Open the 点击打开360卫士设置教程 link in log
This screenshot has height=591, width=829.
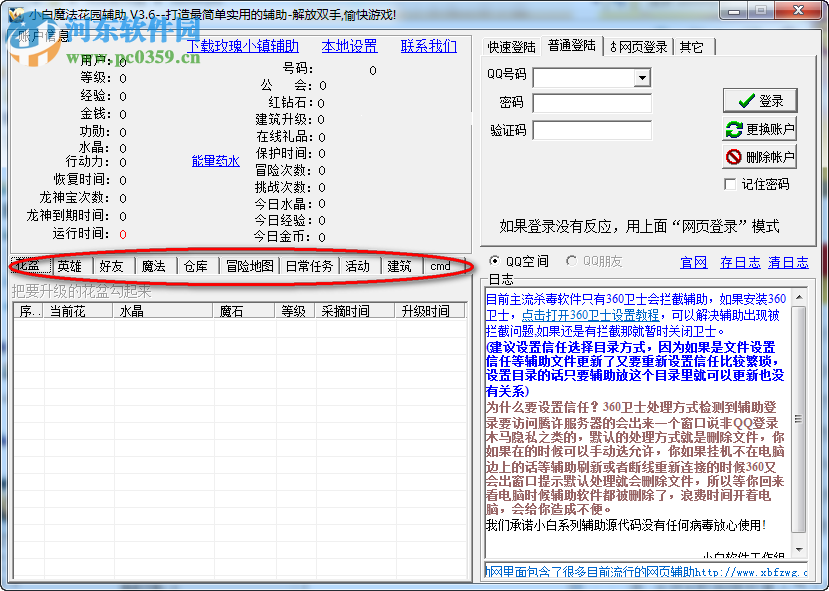(590, 316)
